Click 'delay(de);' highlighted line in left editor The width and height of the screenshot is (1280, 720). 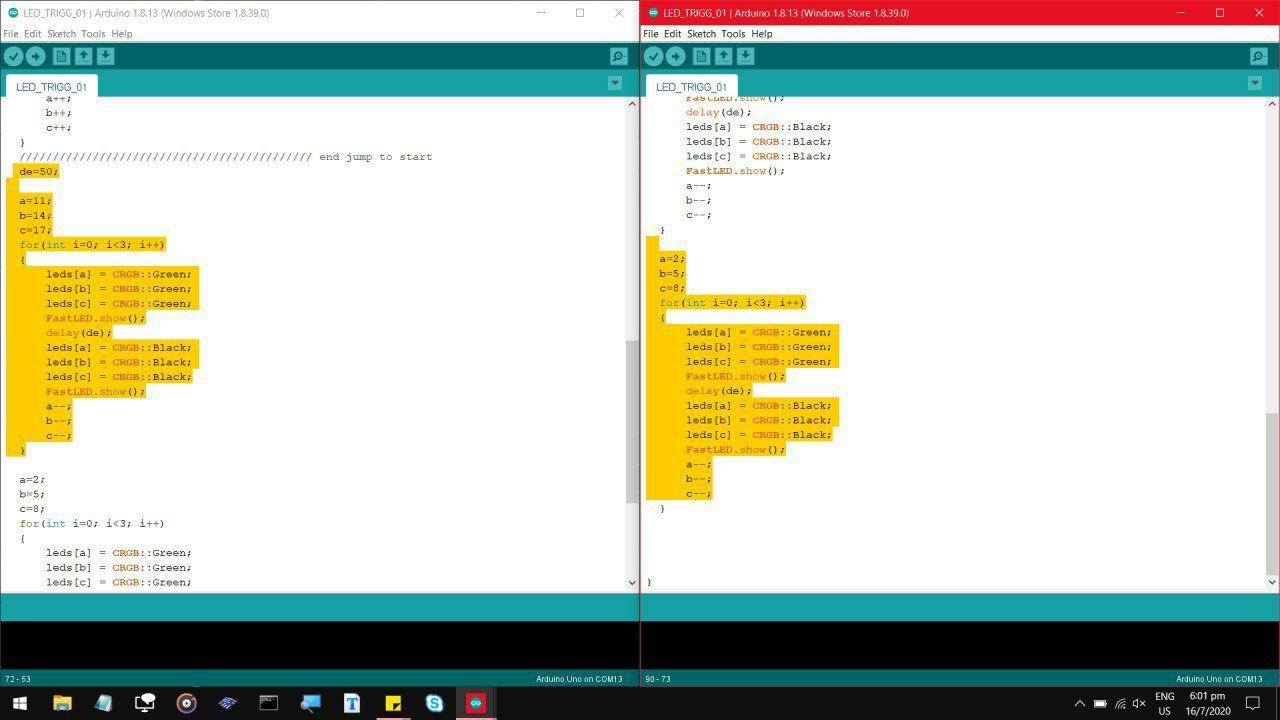79,333
